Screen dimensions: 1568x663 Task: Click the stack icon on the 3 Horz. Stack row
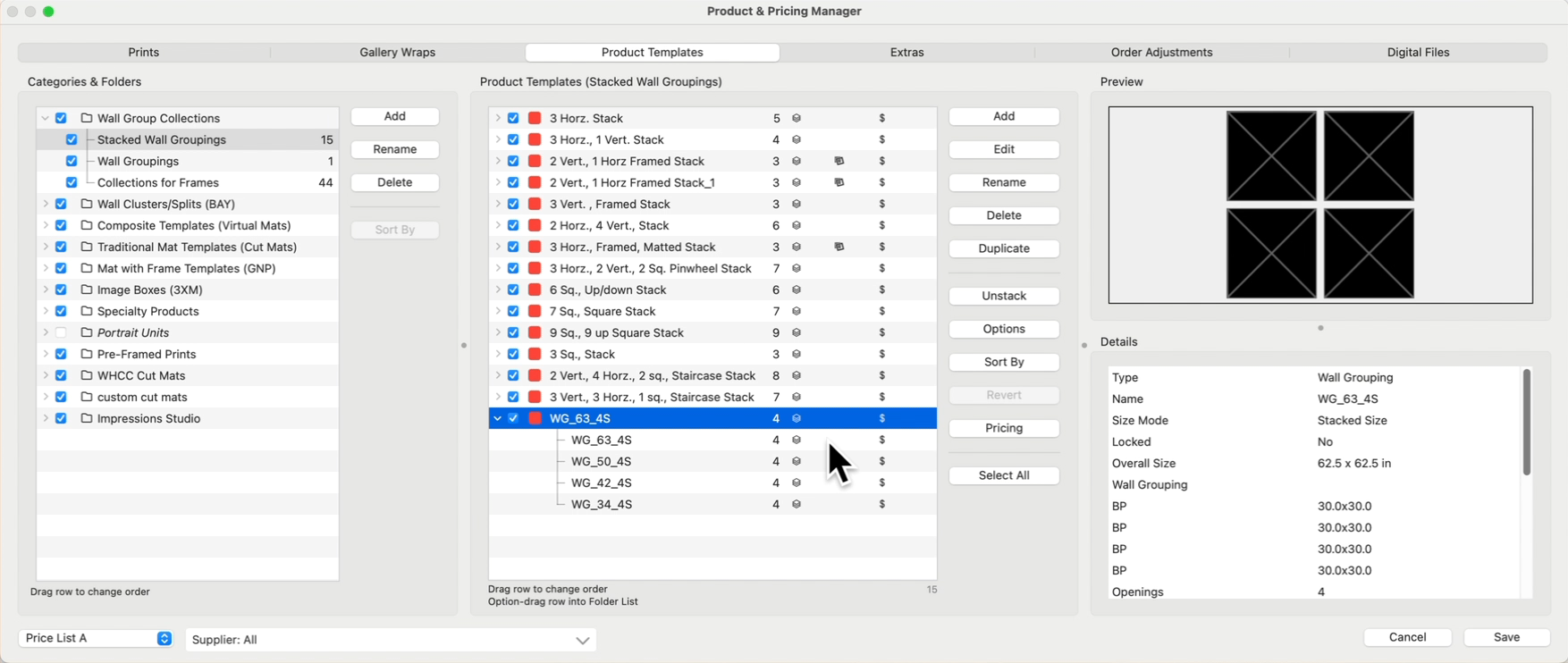[x=797, y=118]
